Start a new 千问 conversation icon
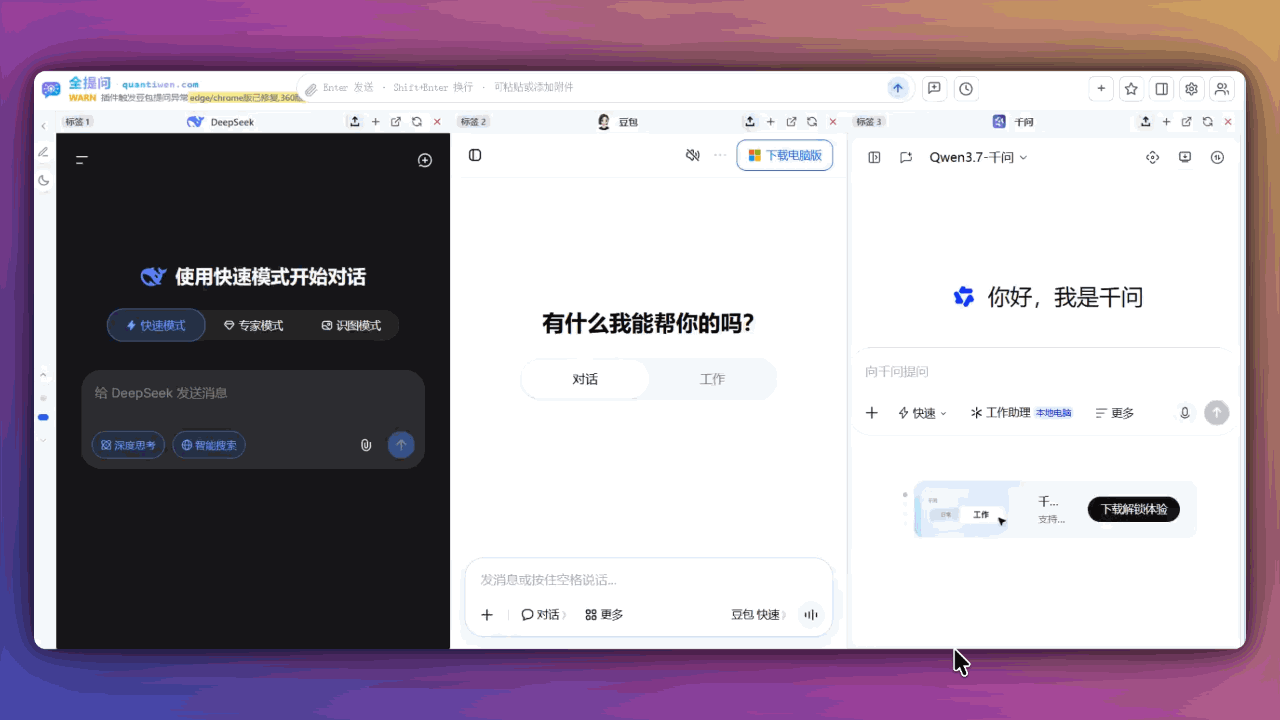 (x=906, y=157)
